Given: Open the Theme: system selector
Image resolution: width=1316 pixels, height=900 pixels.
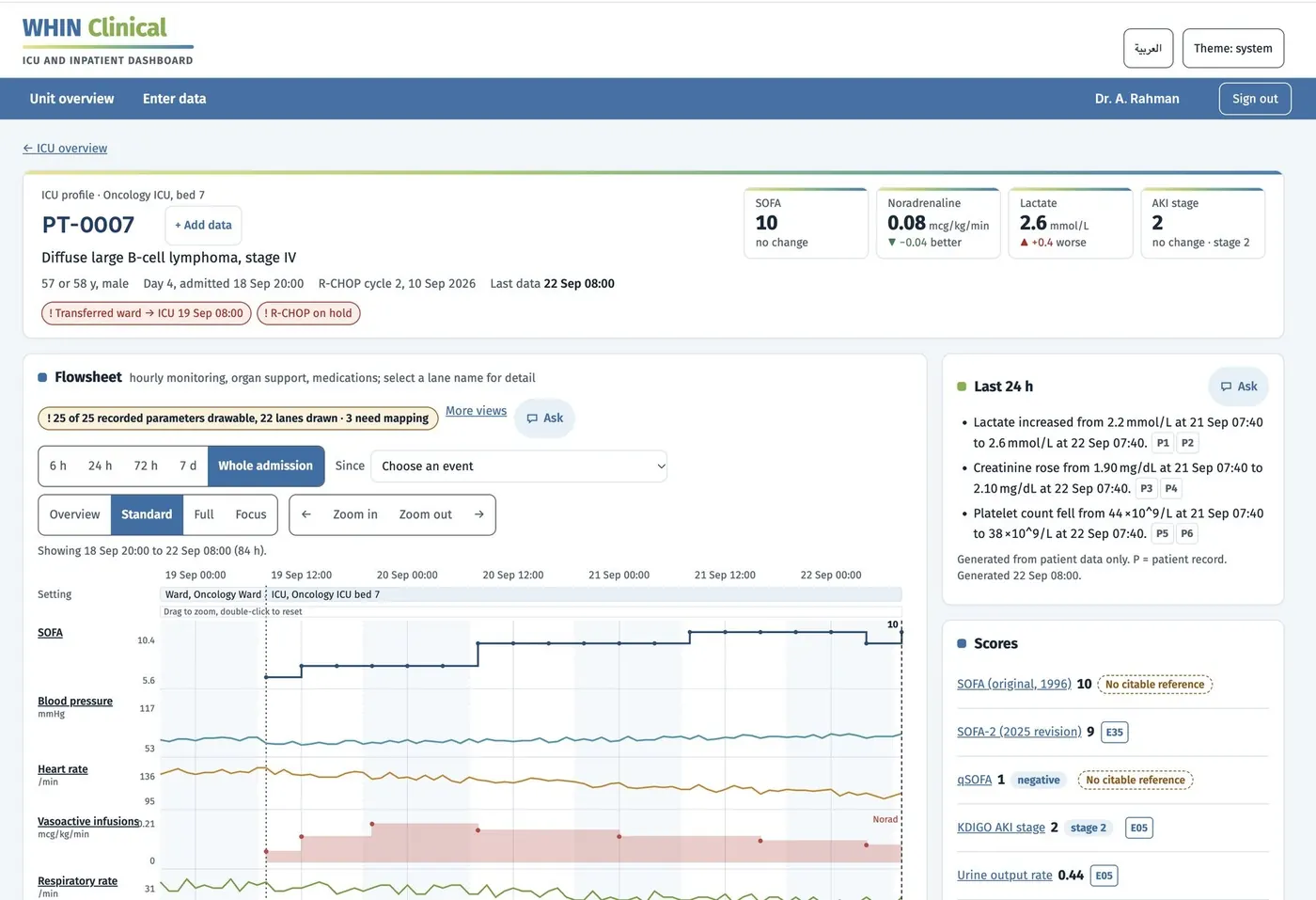Looking at the screenshot, I should [x=1232, y=48].
